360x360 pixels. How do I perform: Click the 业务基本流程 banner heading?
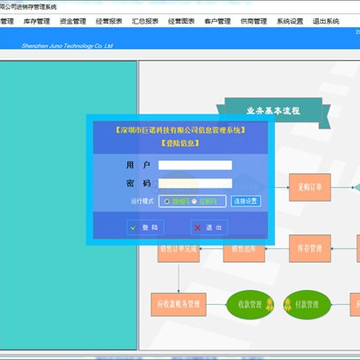[x=273, y=111]
